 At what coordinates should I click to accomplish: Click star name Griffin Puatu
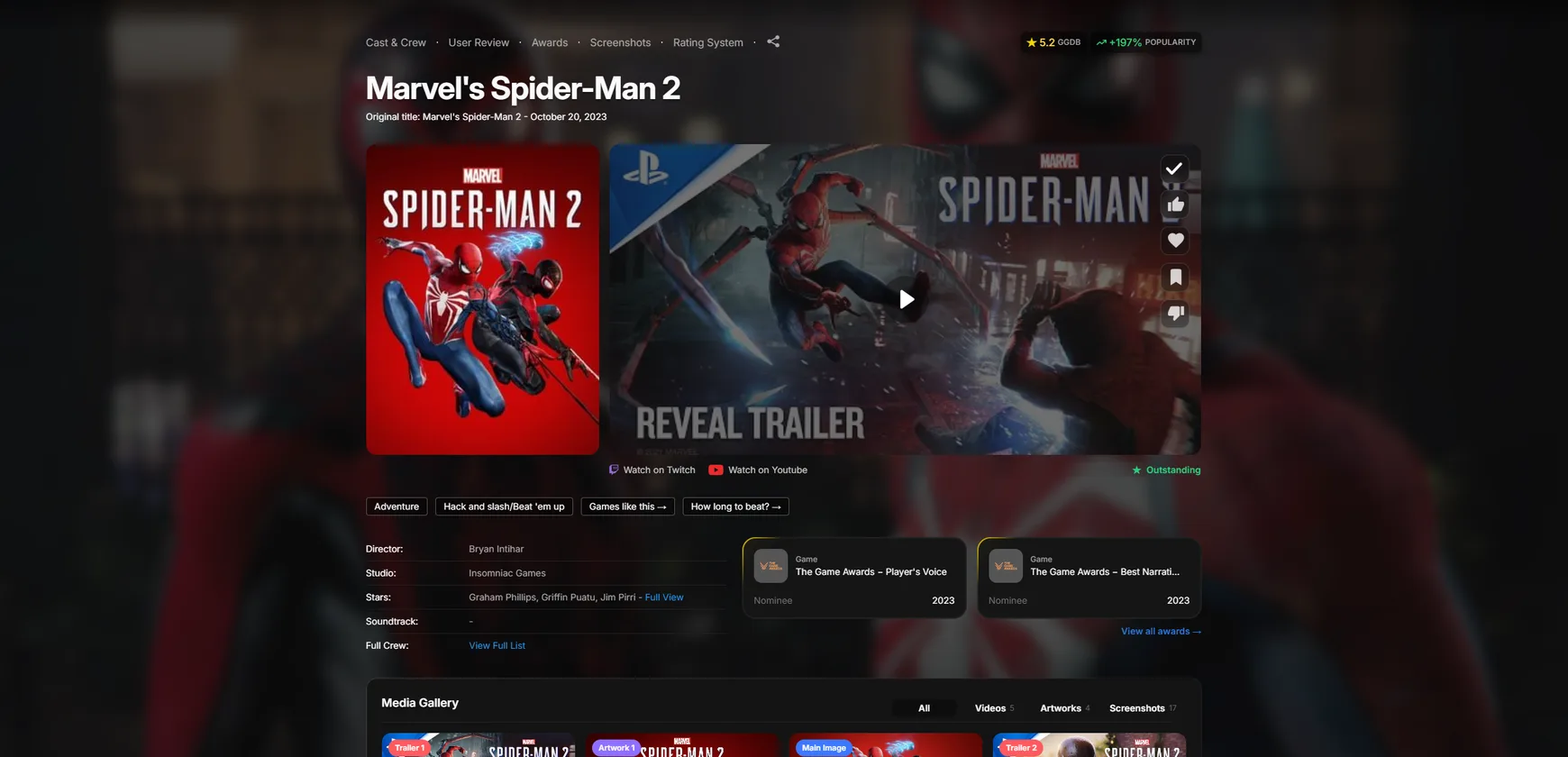tap(568, 597)
